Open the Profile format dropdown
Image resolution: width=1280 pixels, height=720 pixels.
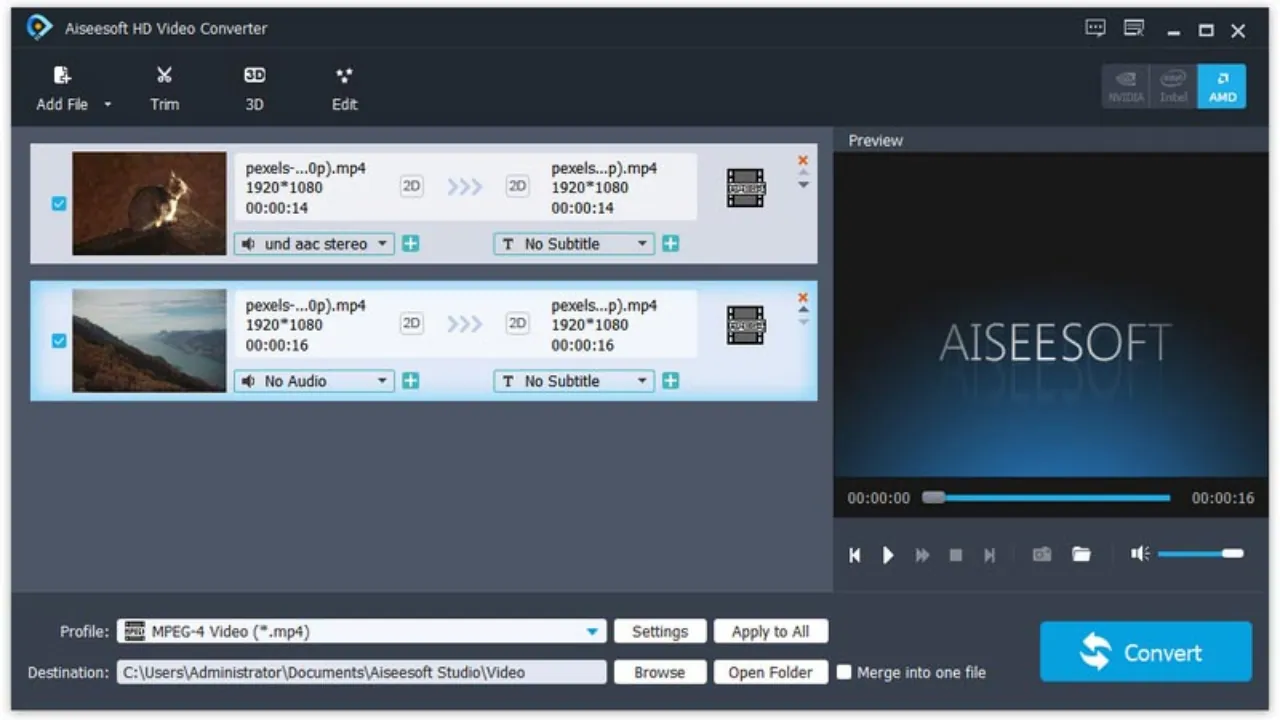tap(362, 632)
